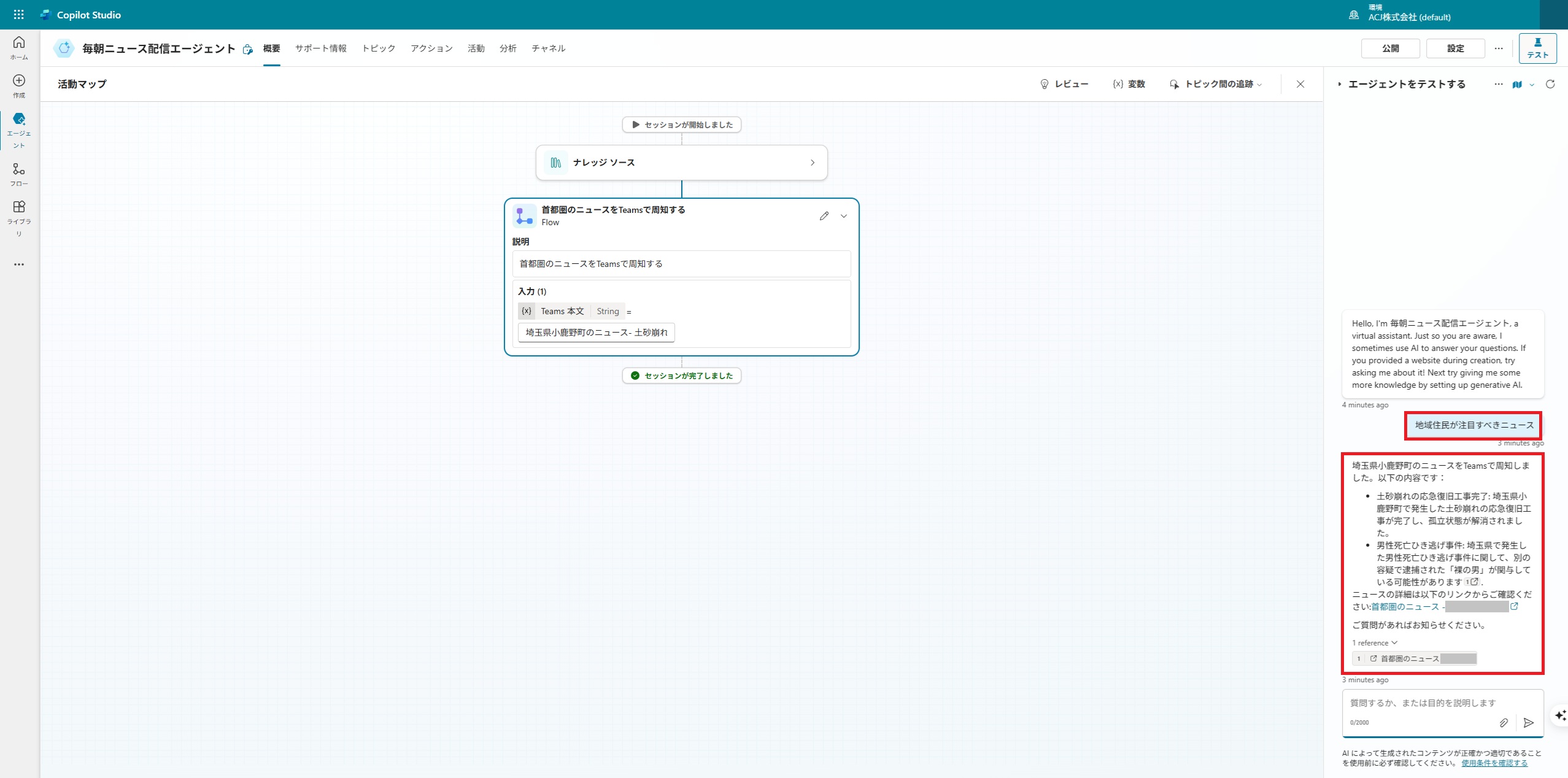Click the 公開 button
This screenshot has height=778, width=1568.
click(1391, 48)
